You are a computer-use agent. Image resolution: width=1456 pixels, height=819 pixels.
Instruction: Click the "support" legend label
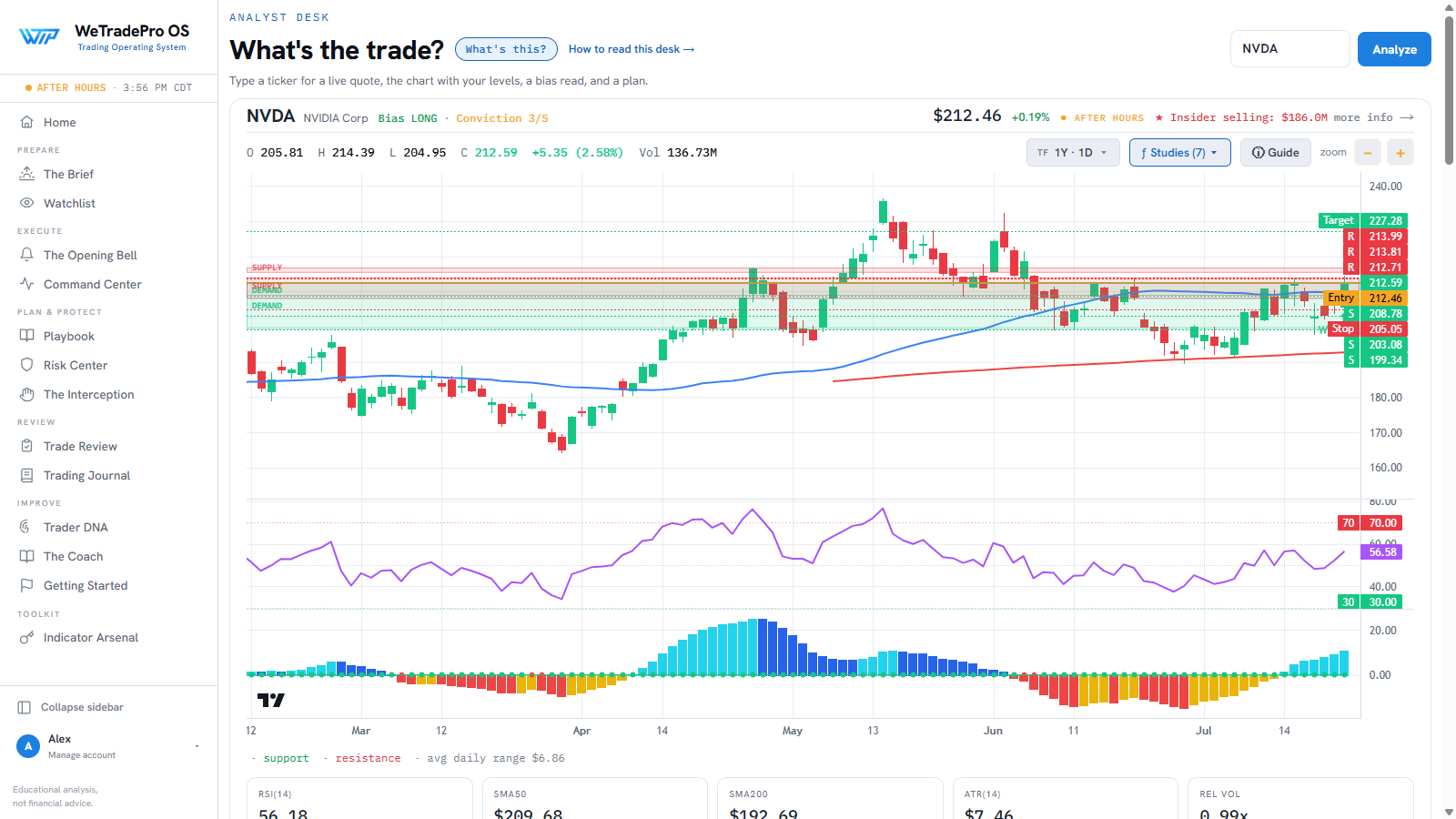point(286,758)
